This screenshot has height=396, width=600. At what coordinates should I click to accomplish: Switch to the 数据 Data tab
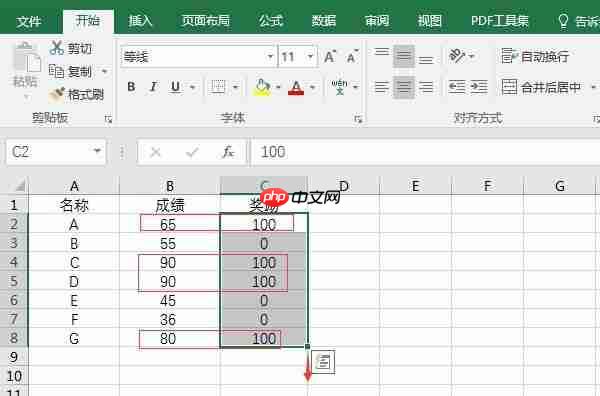(323, 21)
